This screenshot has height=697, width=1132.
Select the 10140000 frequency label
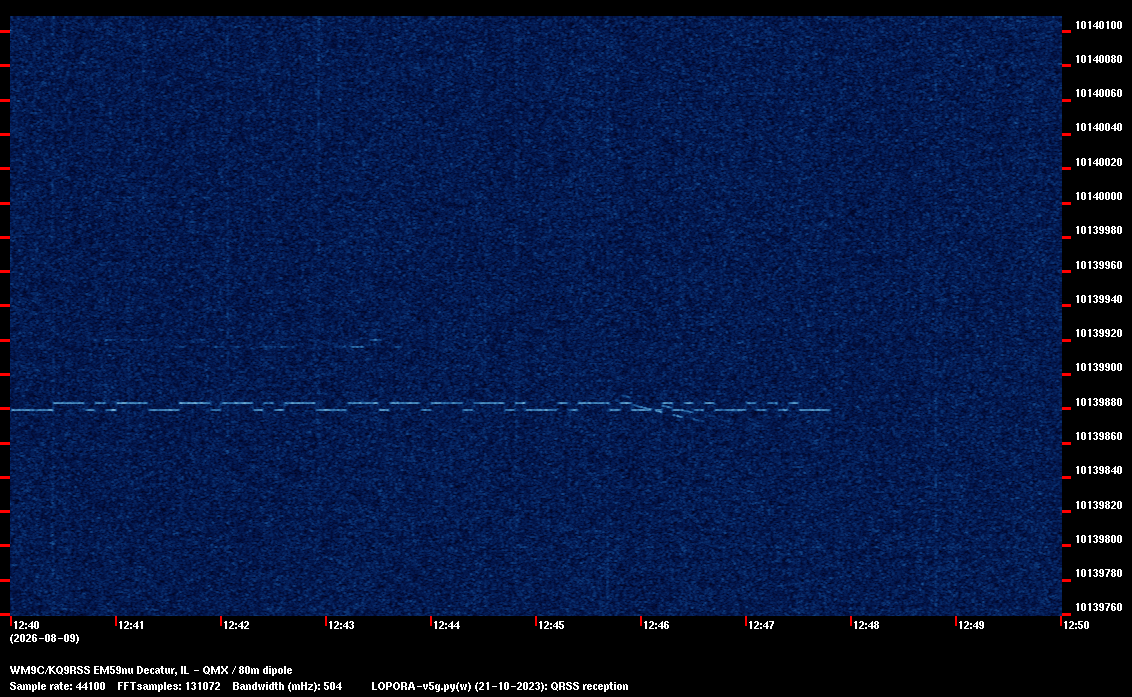(x=1099, y=196)
